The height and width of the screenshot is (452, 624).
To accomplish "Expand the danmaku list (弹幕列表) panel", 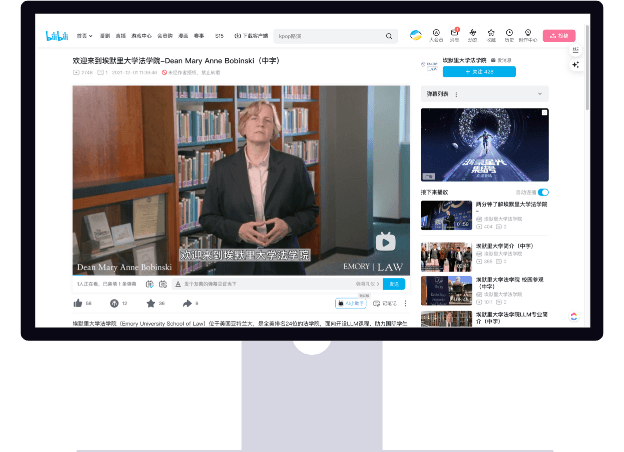I will coord(542,94).
